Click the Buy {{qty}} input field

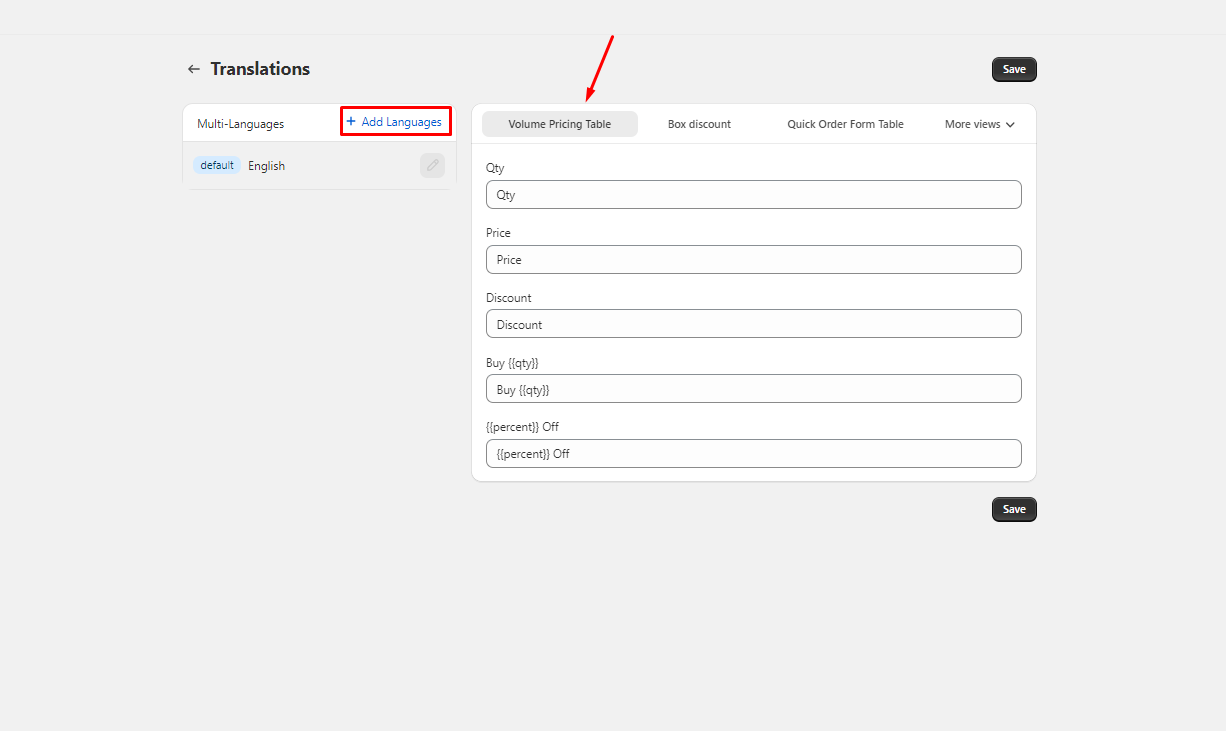[x=753, y=389]
